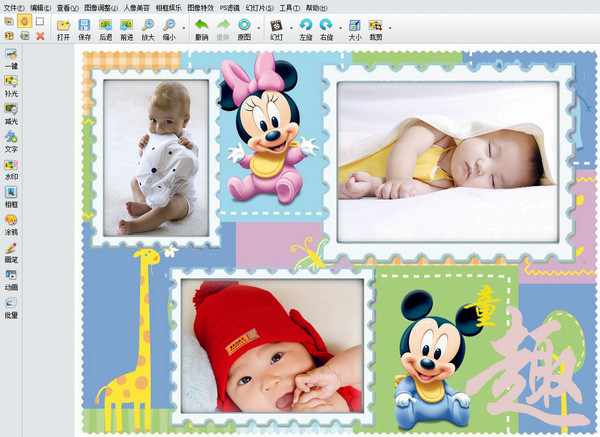Open the PS滤镜 menu
The width and height of the screenshot is (600, 437).
coord(230,8)
